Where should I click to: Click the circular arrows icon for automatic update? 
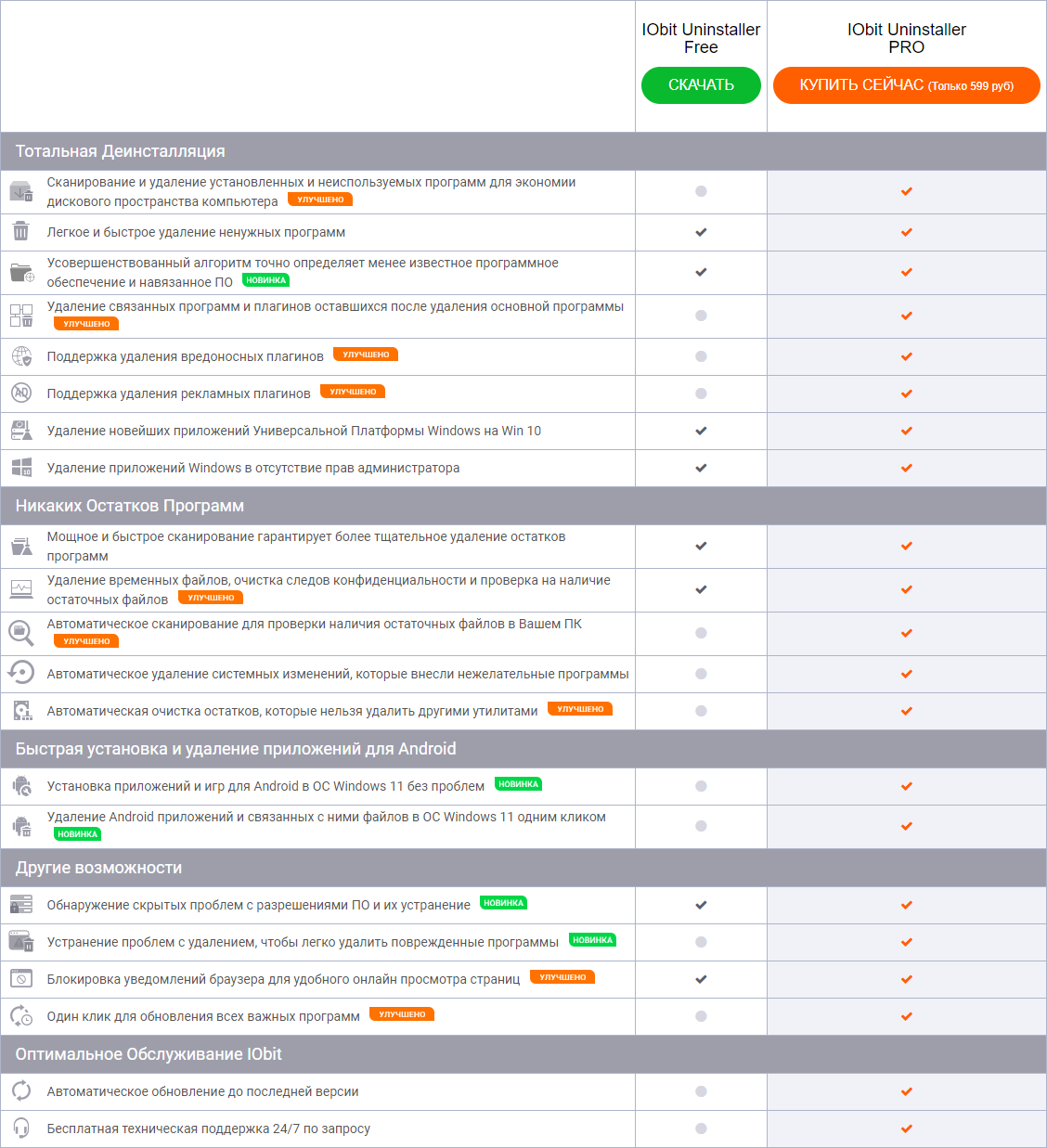pyautogui.click(x=21, y=1091)
